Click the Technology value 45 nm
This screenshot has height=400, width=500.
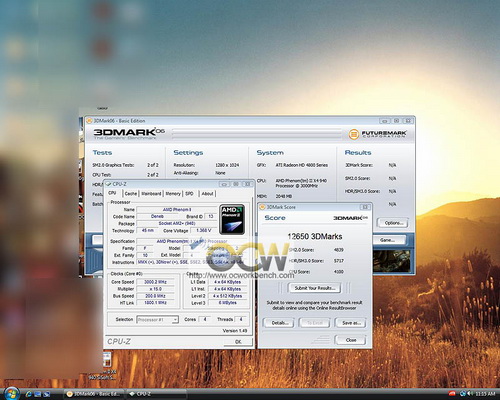[x=148, y=231]
